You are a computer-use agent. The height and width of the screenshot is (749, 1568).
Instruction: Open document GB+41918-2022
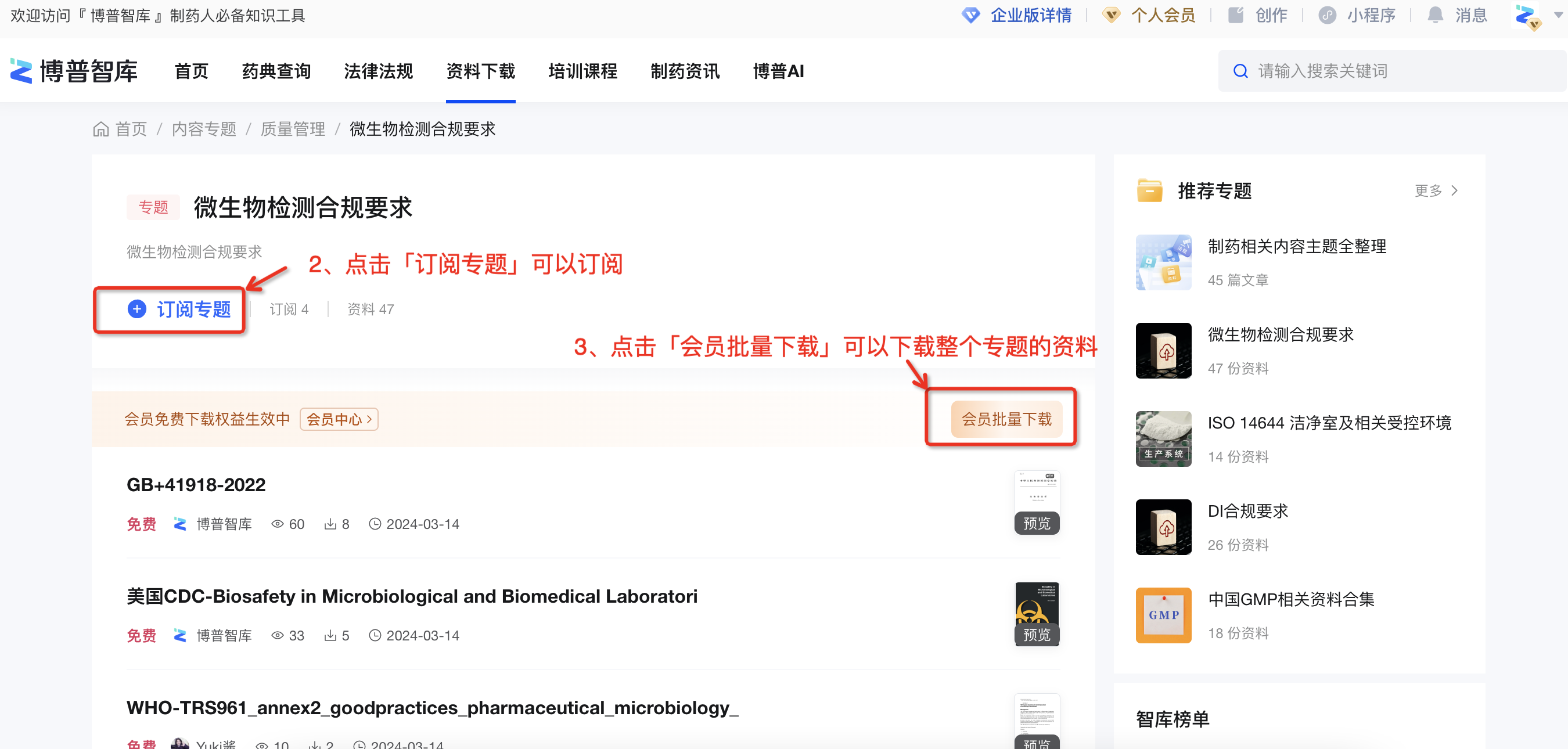[196, 485]
